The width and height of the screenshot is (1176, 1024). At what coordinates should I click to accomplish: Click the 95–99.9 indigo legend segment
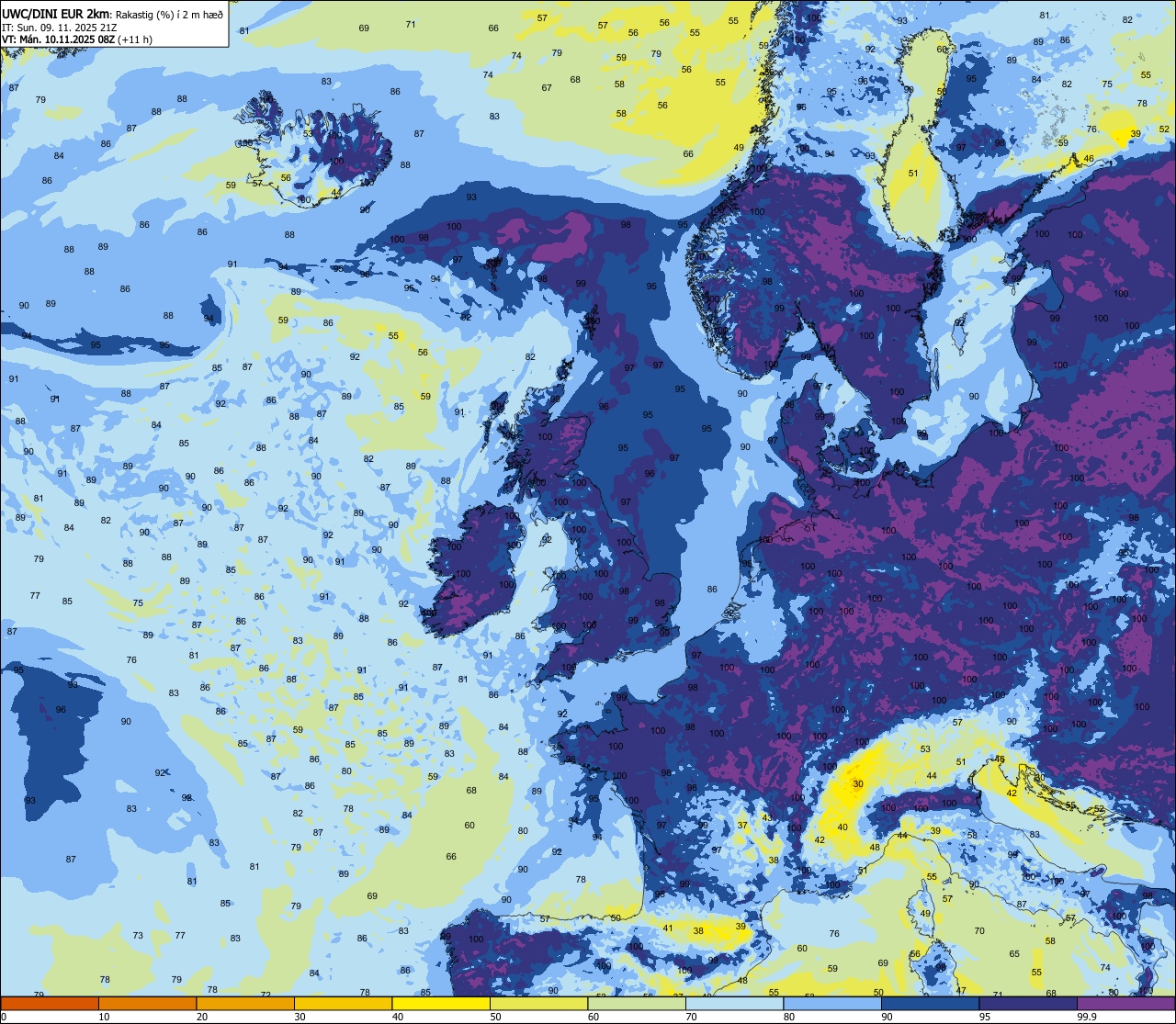(1028, 1003)
